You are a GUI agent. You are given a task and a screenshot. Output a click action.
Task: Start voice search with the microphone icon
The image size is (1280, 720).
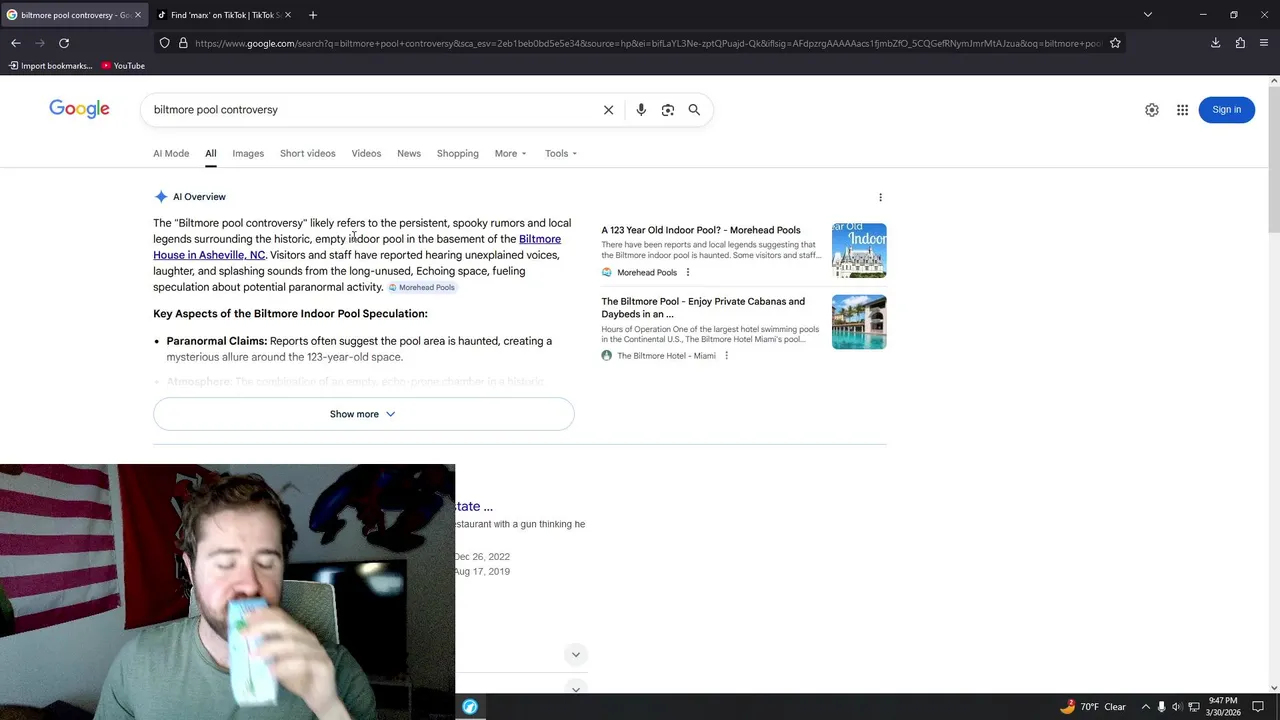tap(641, 110)
